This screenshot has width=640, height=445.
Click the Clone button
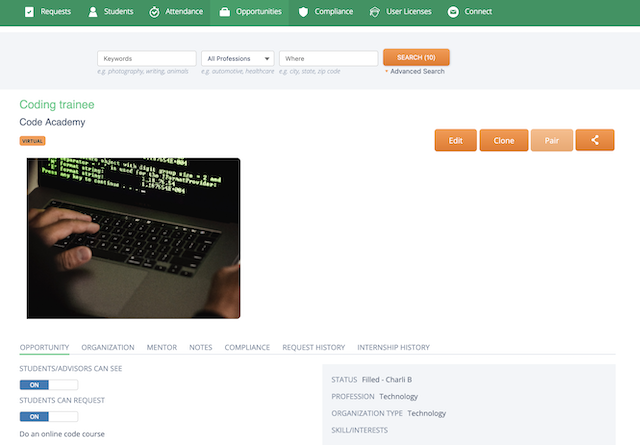point(504,141)
